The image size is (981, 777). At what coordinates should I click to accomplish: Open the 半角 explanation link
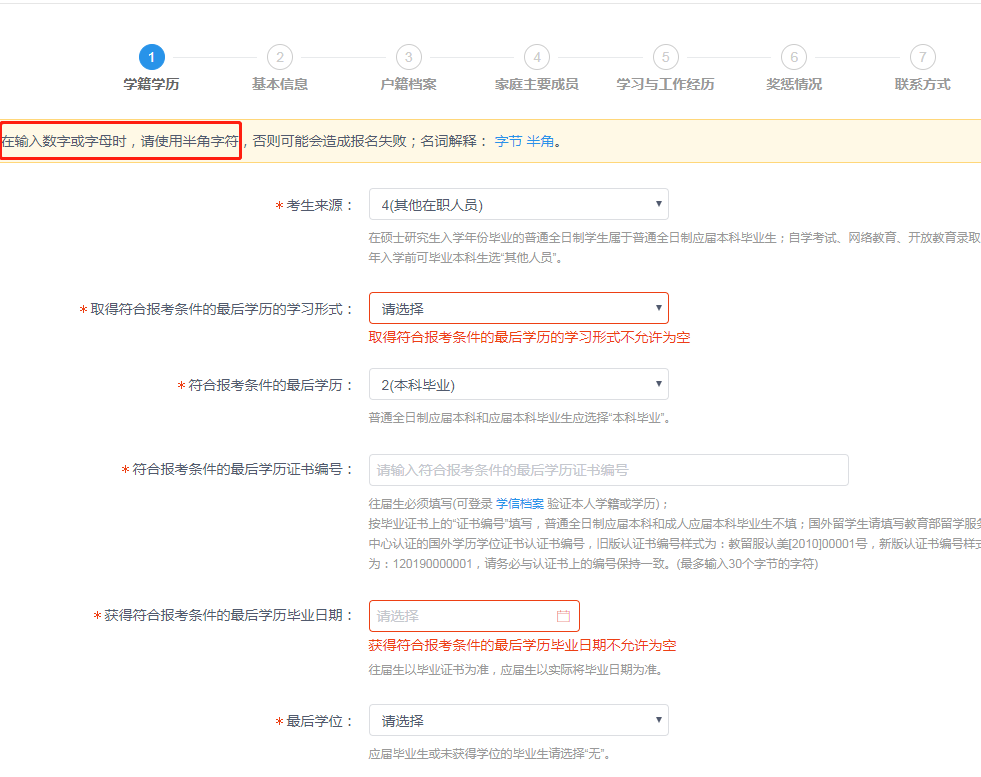(x=540, y=141)
